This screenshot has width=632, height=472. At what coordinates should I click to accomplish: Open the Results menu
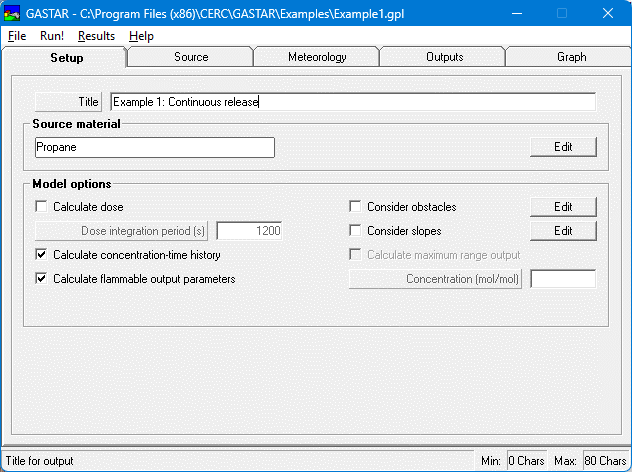pyautogui.click(x=96, y=36)
